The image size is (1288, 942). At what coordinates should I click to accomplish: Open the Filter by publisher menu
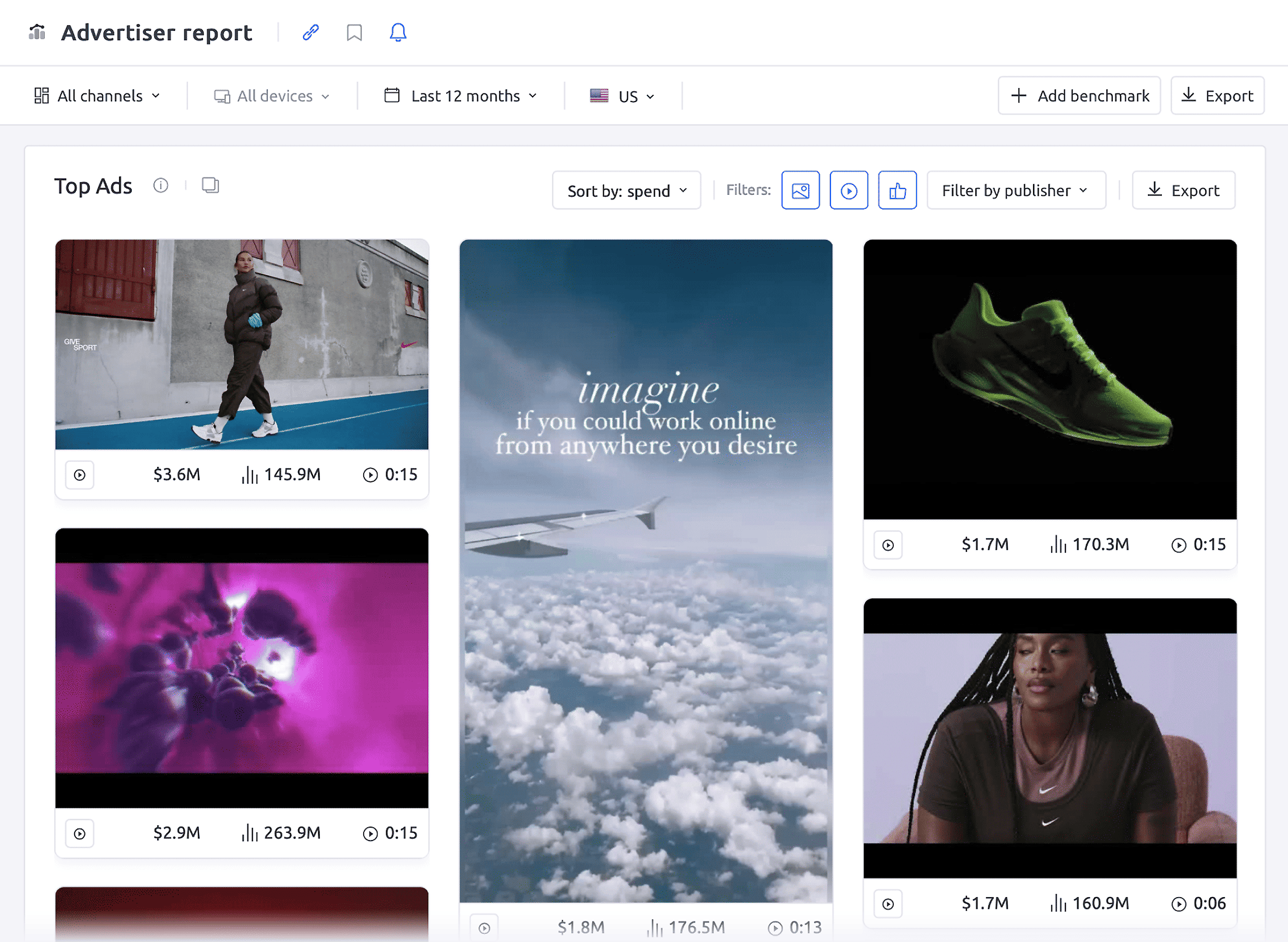coord(1015,191)
